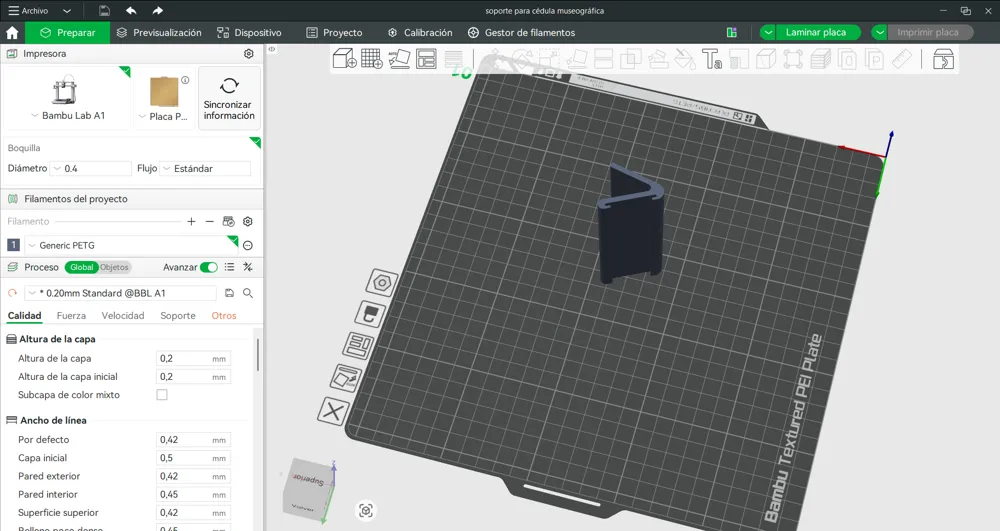The width and height of the screenshot is (1000, 531).
Task: Open the process settings list icon
Action: pos(230,267)
